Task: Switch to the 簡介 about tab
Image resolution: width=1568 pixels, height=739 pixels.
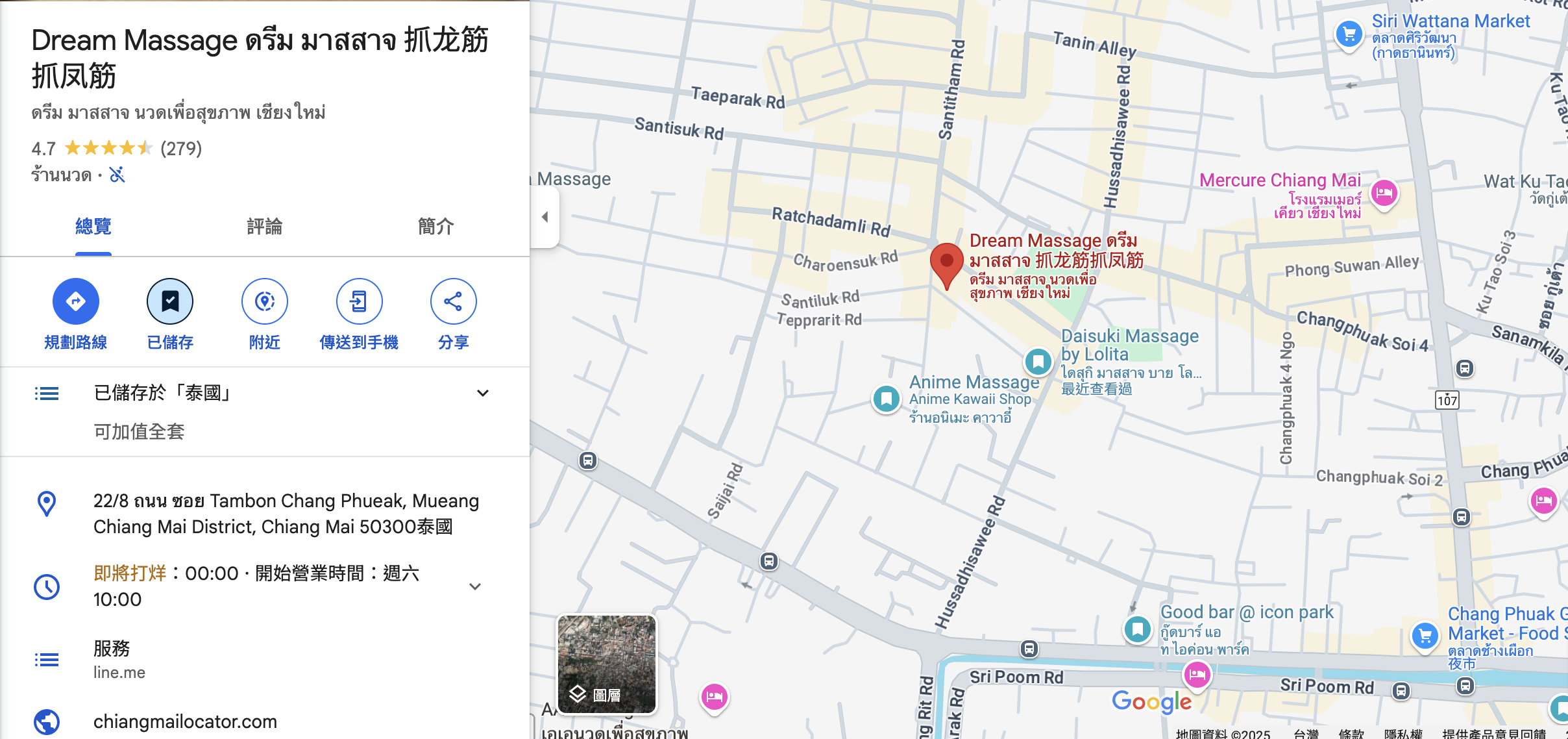Action: pos(436,227)
